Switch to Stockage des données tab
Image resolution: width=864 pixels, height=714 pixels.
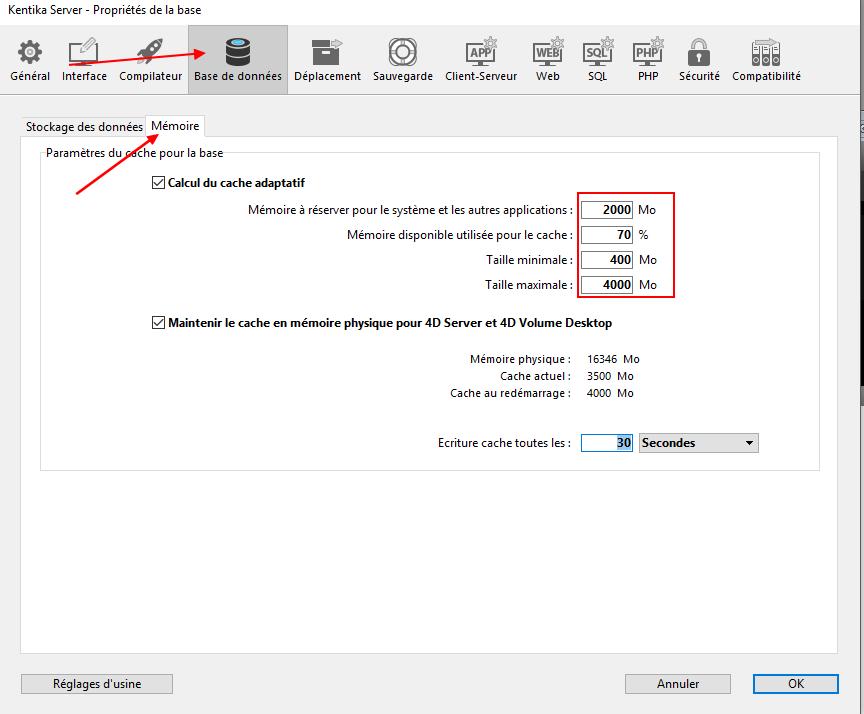(x=84, y=127)
